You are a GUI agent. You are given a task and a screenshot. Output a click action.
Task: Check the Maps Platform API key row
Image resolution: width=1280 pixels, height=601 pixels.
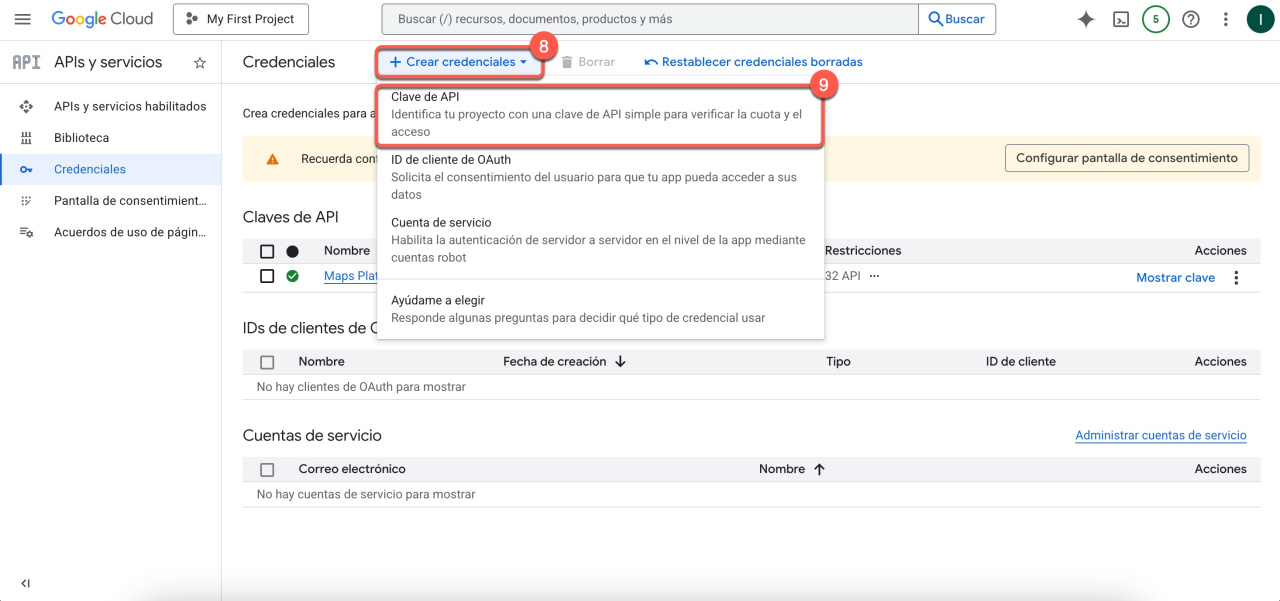pyautogui.click(x=267, y=276)
